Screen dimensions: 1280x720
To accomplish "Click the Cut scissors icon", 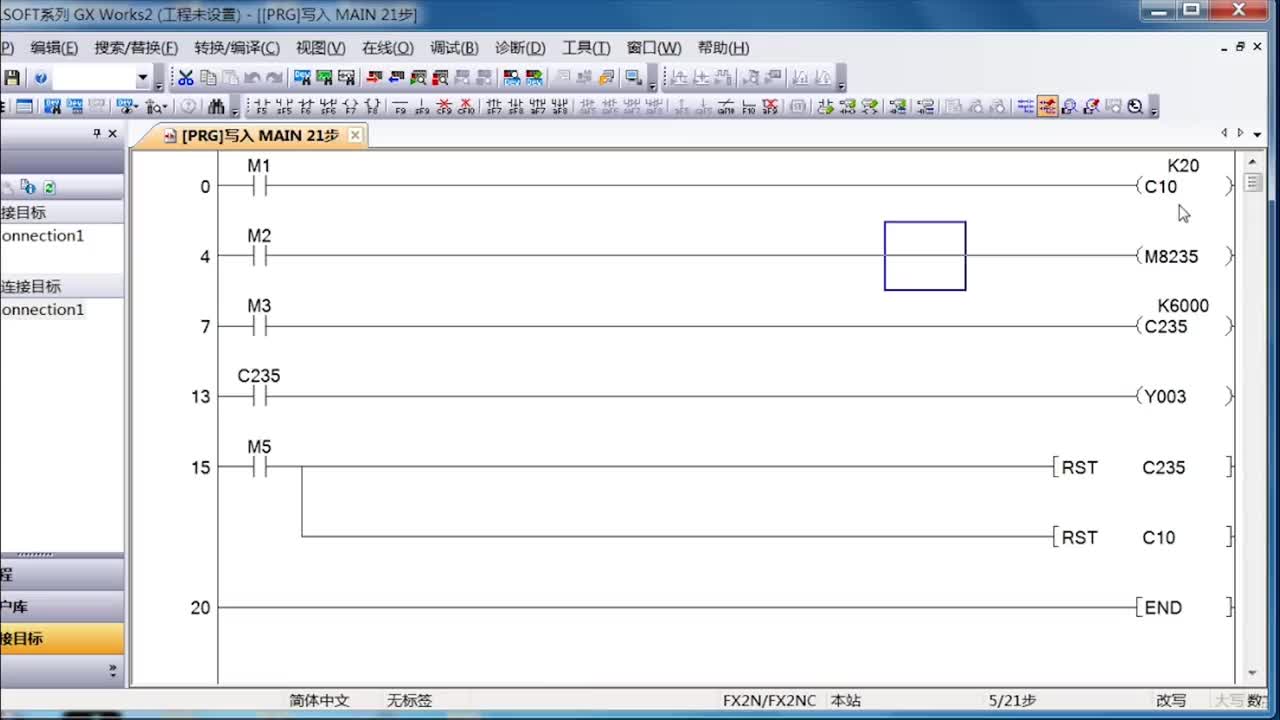I will tap(186, 78).
